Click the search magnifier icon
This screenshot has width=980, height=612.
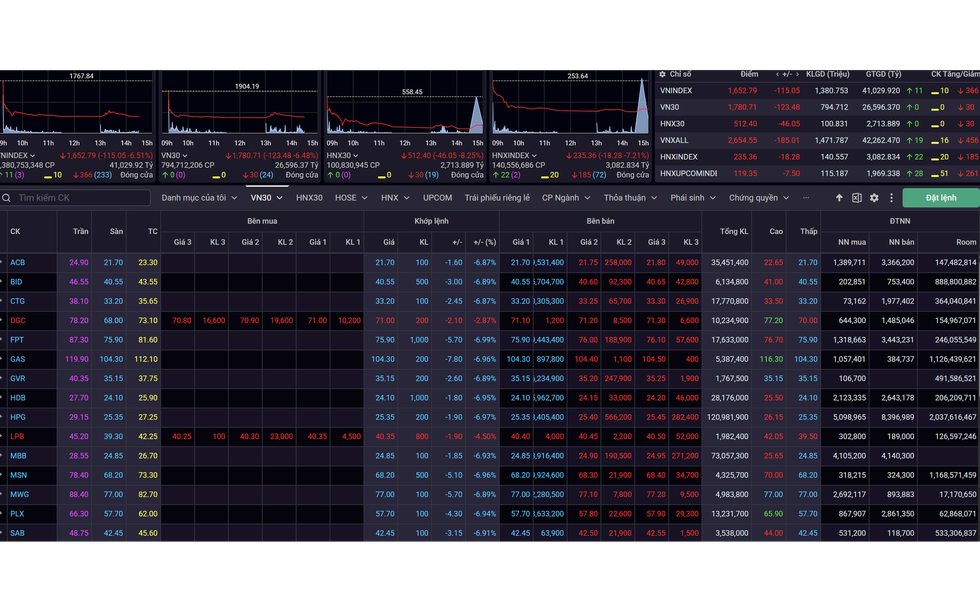(x=8, y=198)
